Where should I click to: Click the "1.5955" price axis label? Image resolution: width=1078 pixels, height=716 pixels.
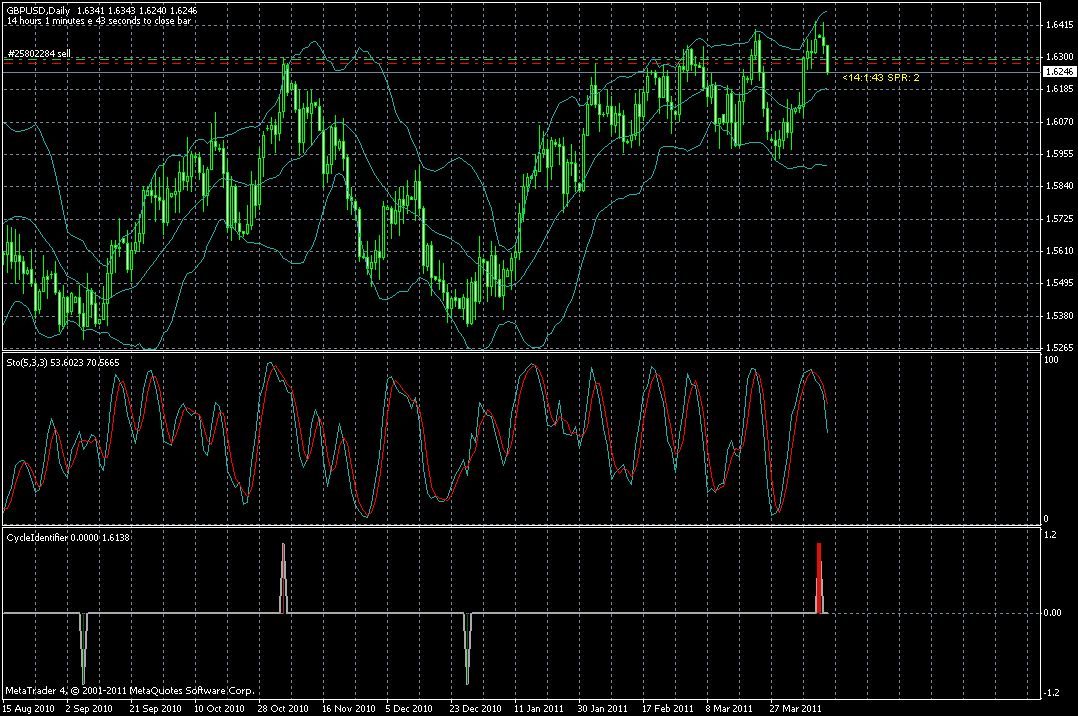tap(1059, 154)
